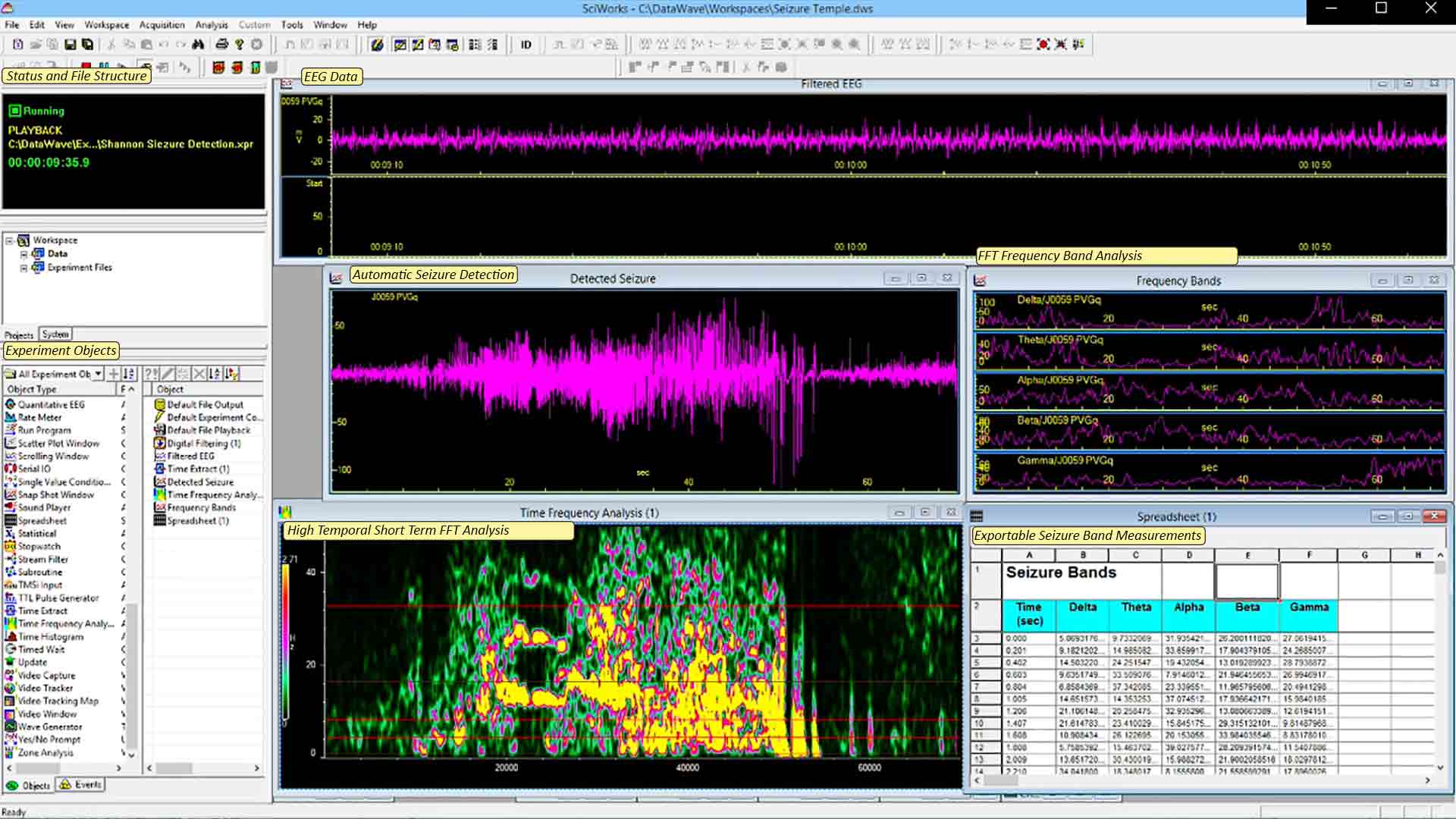
Task: Click spreadsheet column A header
Action: [1029, 555]
